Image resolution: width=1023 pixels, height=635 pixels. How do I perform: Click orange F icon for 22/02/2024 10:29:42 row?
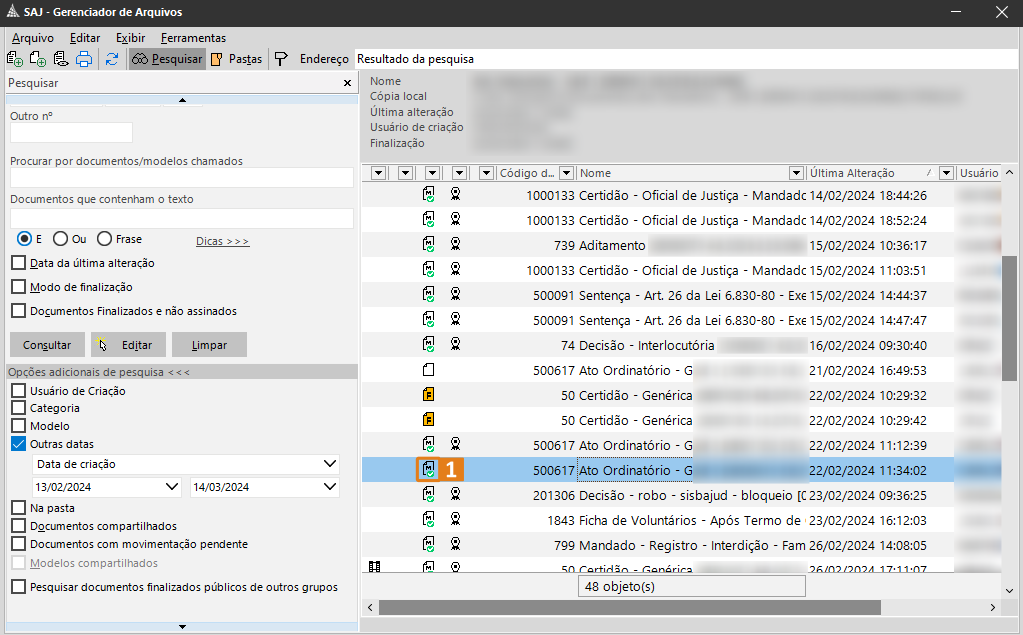(429, 420)
